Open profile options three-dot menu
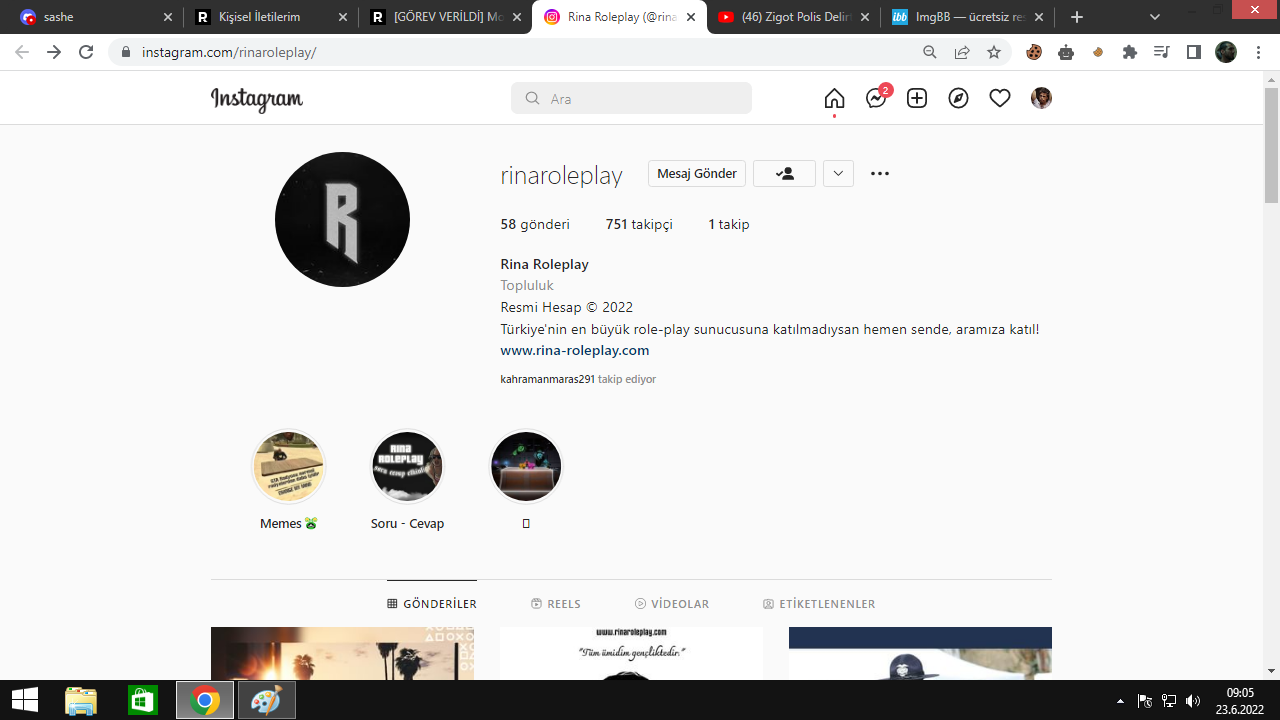This screenshot has width=1280, height=720. click(880, 173)
